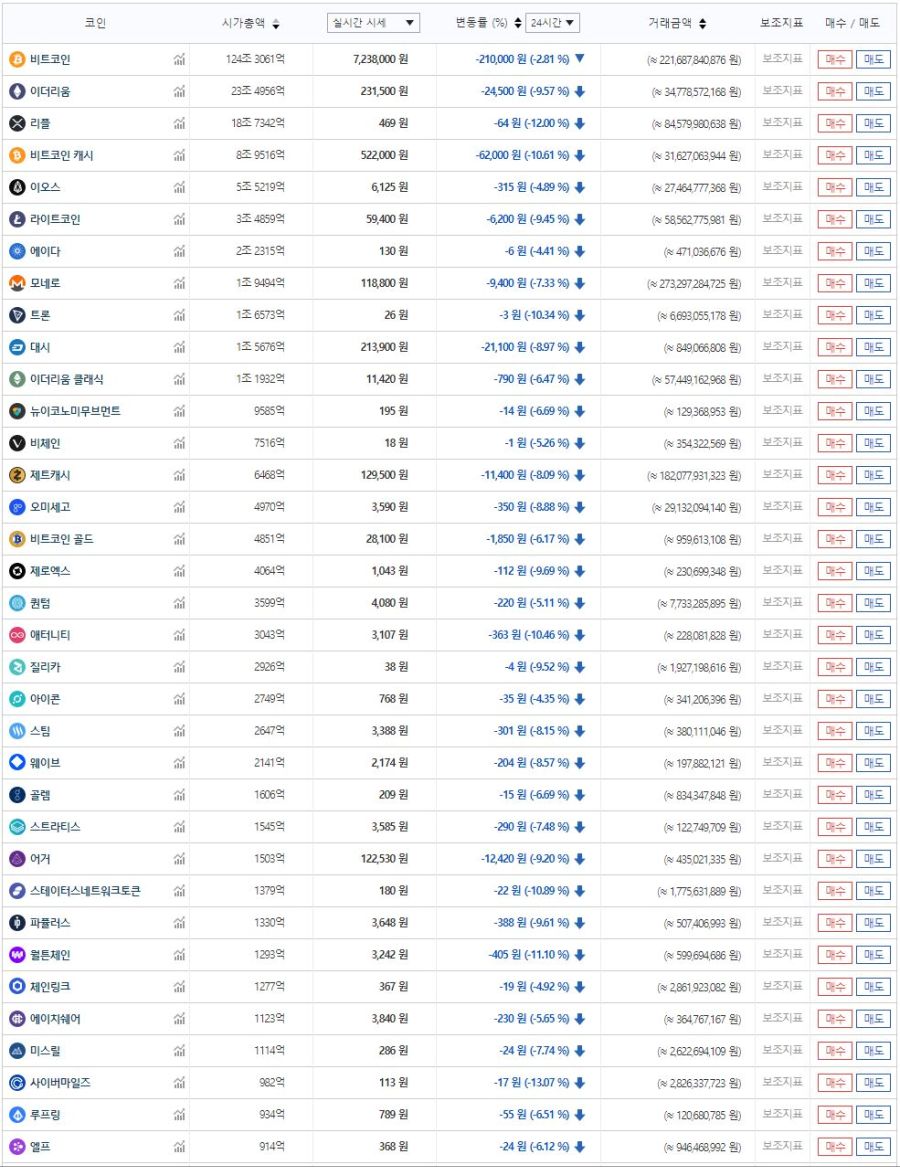The width and height of the screenshot is (900, 1167).
Task: Select the 미스릴 coin name
Action: pyautogui.click(x=45, y=1051)
